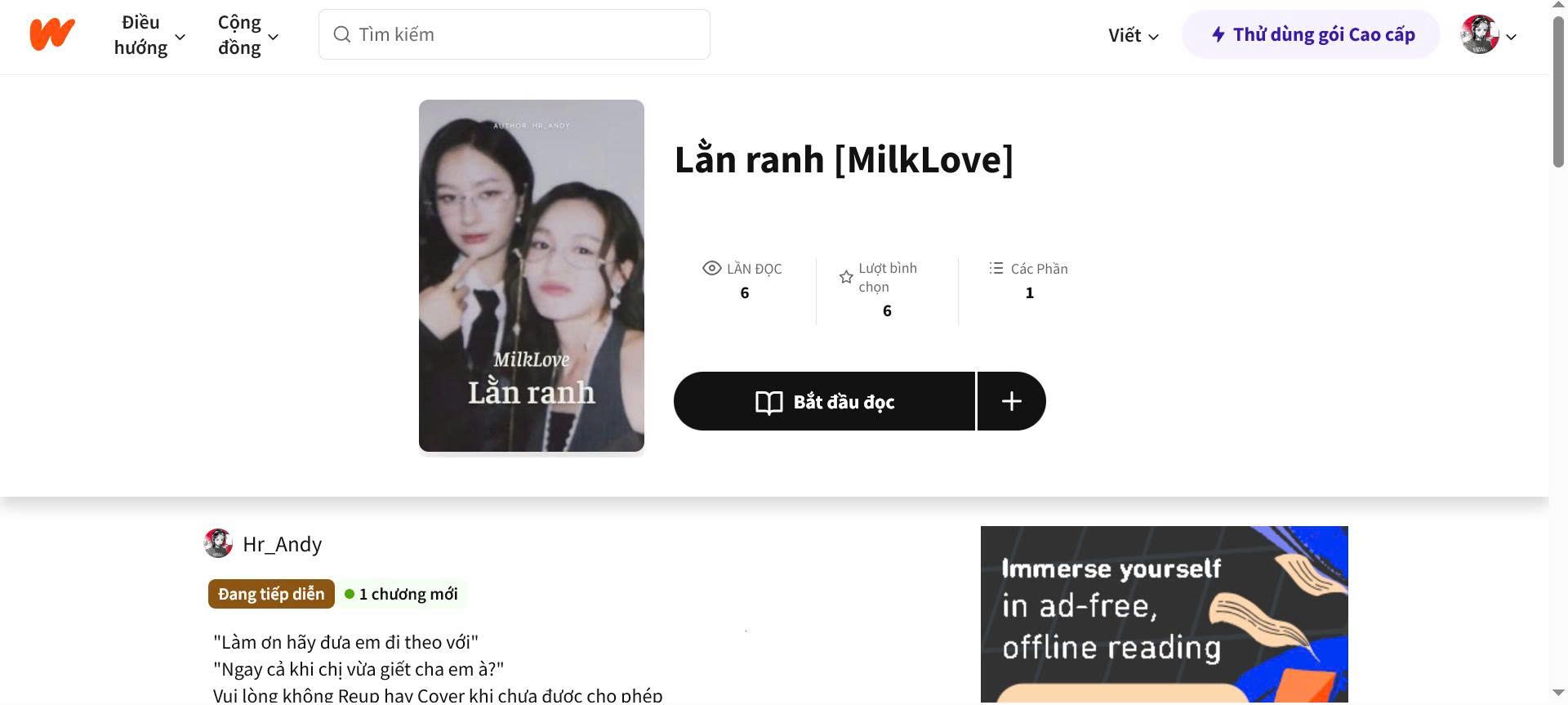Click the Lằn ranh book cover thumbnail
This screenshot has width=1568, height=705.
(x=532, y=276)
